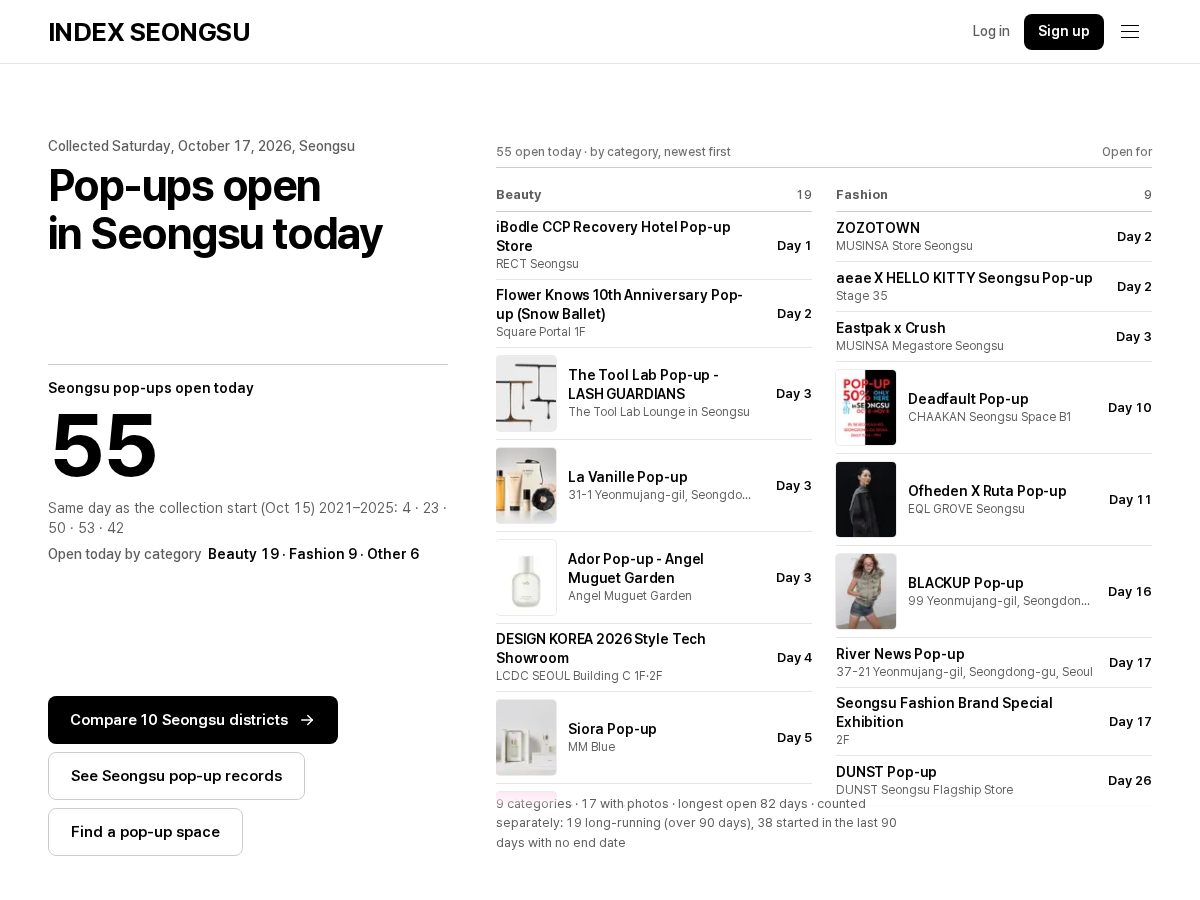Open See Seongsu pop-up records
The image size is (1200, 900).
[176, 776]
